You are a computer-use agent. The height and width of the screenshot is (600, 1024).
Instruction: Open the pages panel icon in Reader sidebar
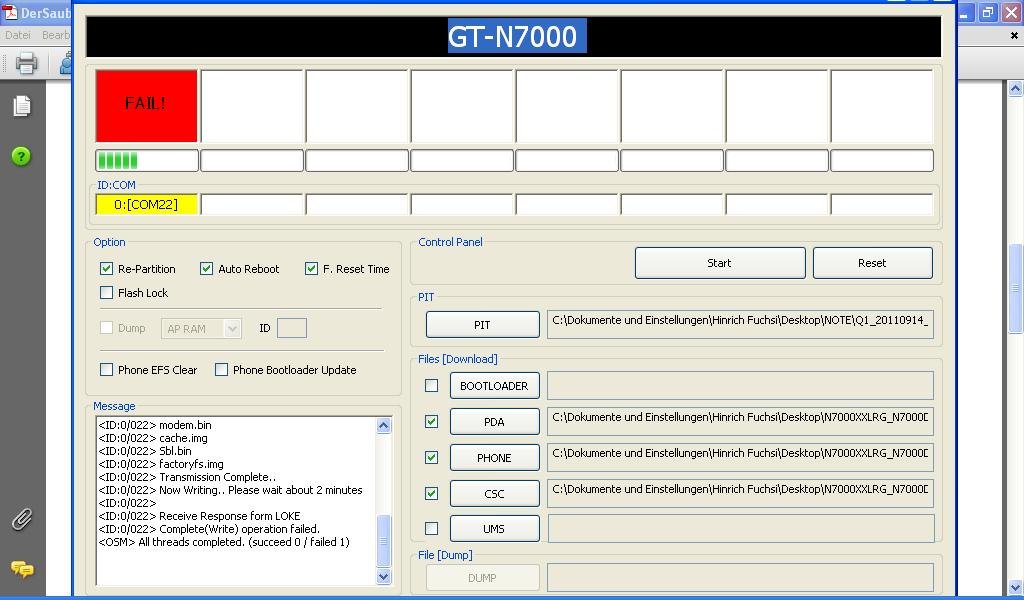click(22, 106)
